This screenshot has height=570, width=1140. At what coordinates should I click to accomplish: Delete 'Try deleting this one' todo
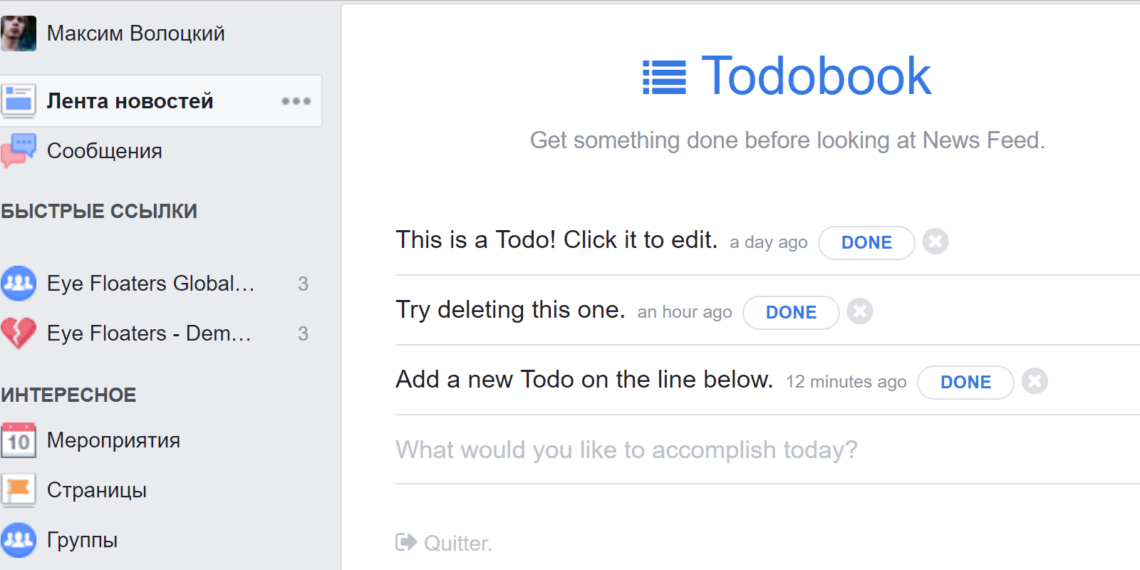tap(860, 312)
